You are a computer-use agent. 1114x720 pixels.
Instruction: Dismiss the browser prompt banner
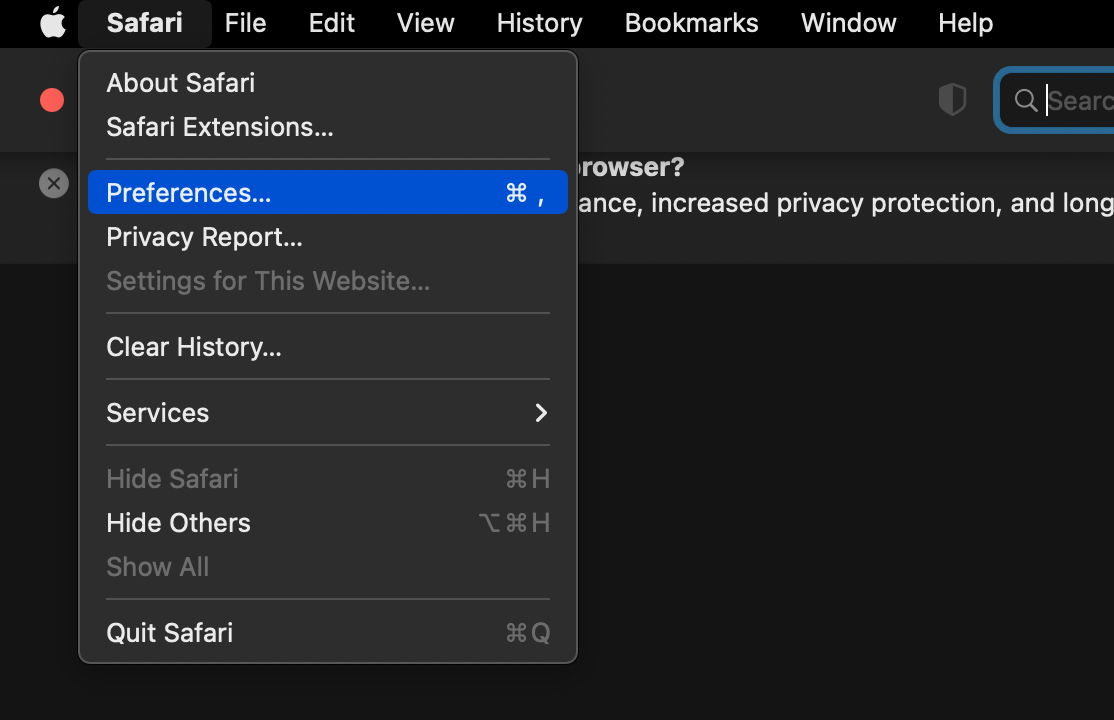(53, 183)
